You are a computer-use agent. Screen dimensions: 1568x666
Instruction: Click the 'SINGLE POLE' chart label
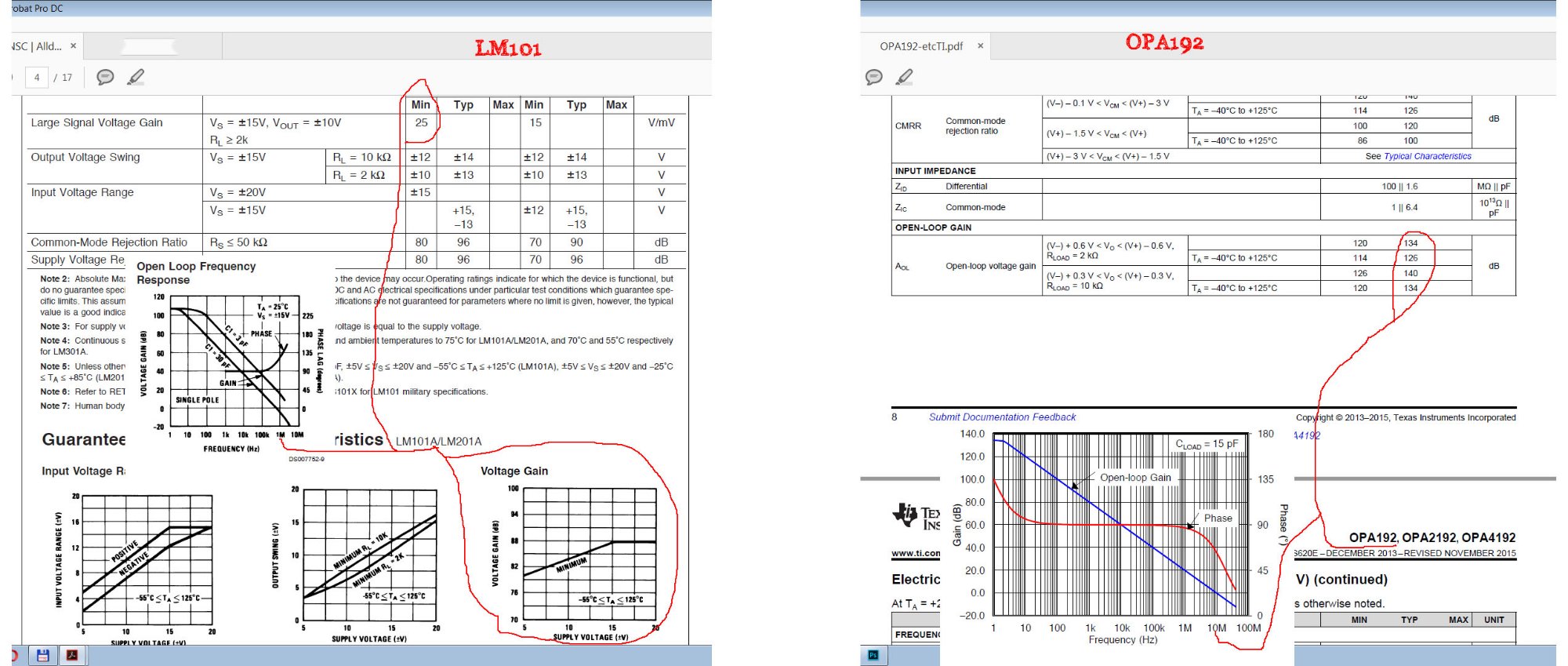tap(198, 400)
